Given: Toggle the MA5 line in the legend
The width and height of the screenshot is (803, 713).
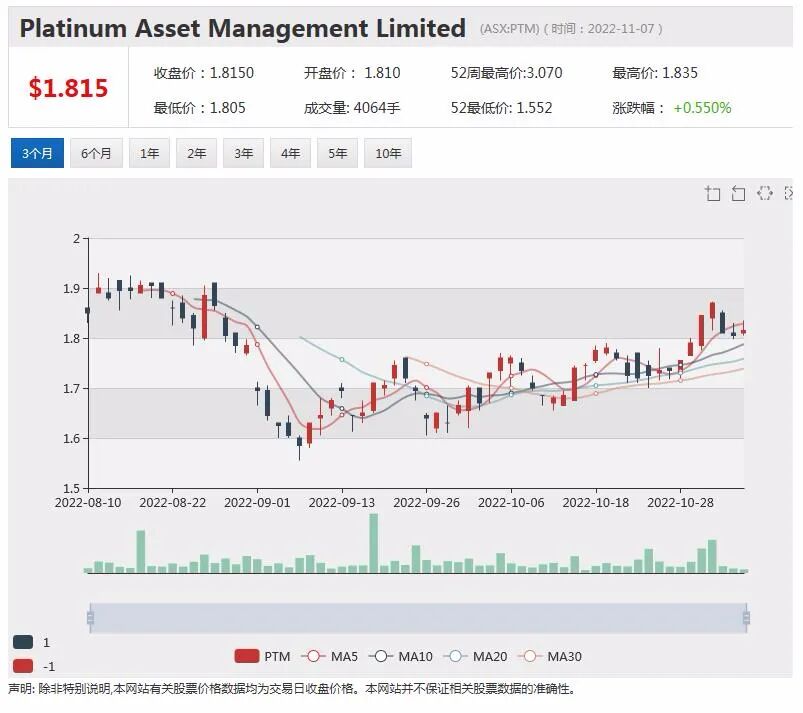Looking at the screenshot, I should point(329,656).
